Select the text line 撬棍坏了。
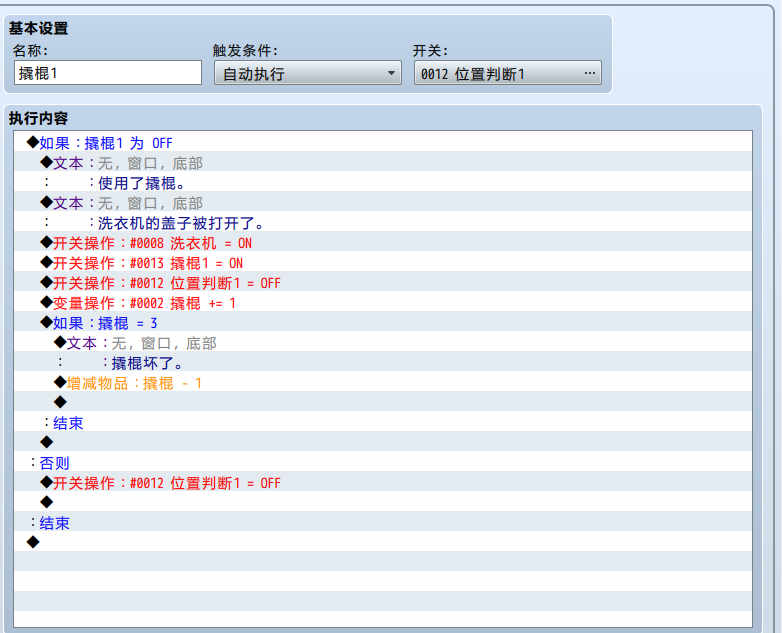 point(383,363)
